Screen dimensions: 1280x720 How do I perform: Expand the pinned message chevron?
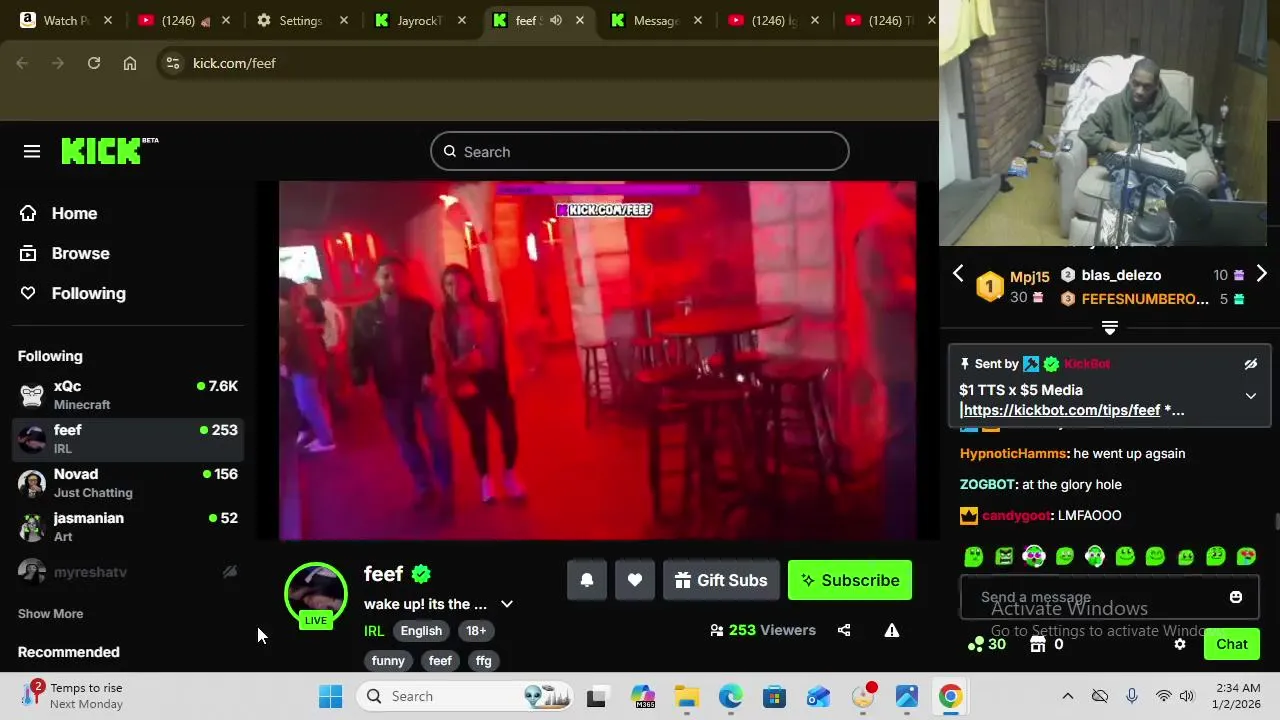coord(1250,396)
